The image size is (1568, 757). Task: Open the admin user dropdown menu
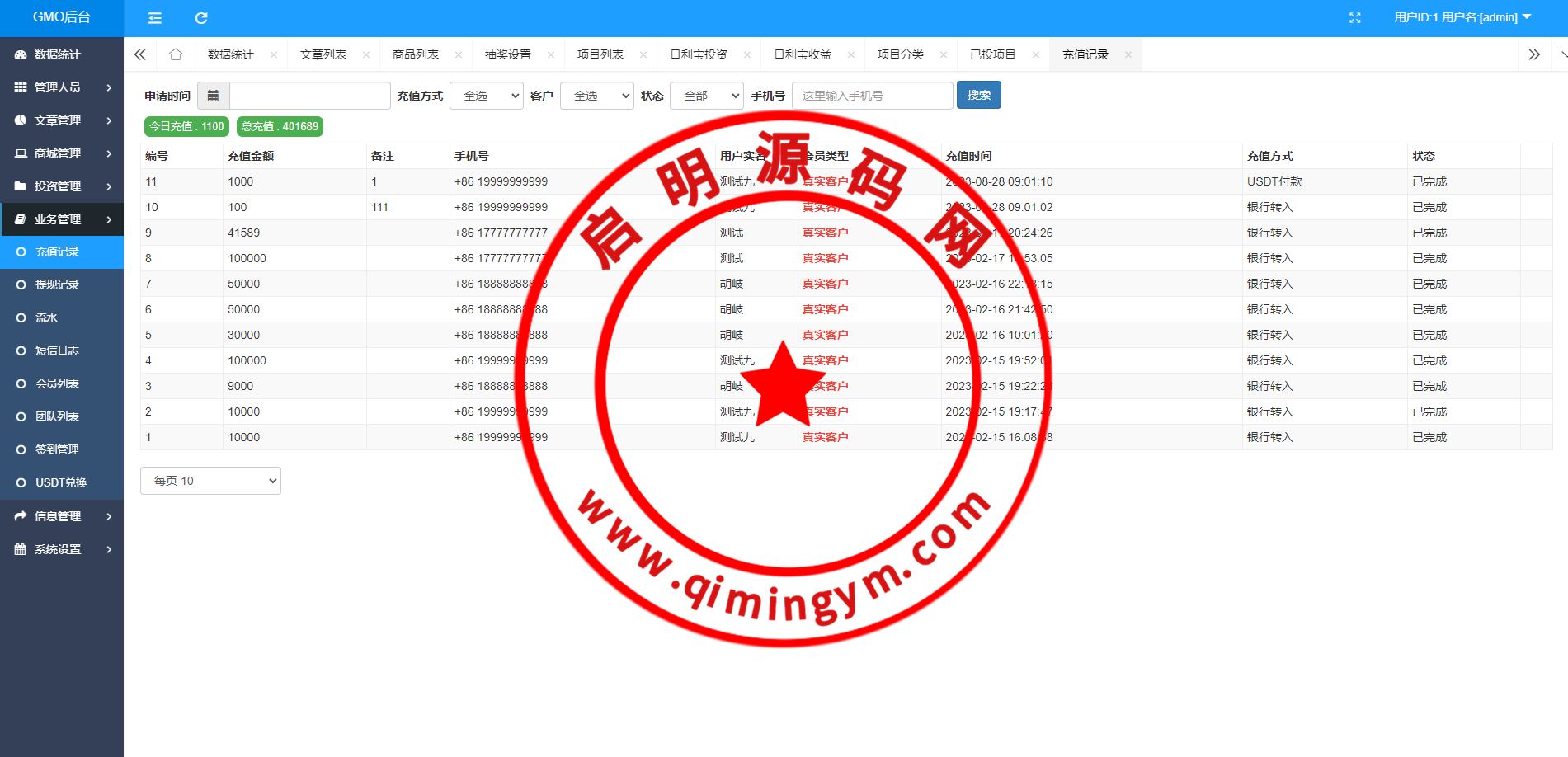click(x=1462, y=17)
